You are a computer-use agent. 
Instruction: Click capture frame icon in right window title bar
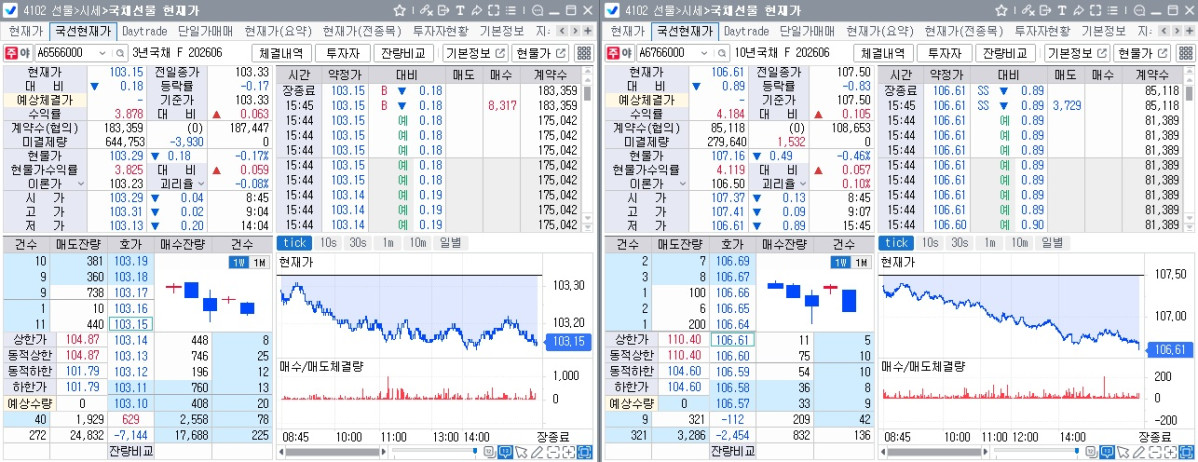[1095, 11]
